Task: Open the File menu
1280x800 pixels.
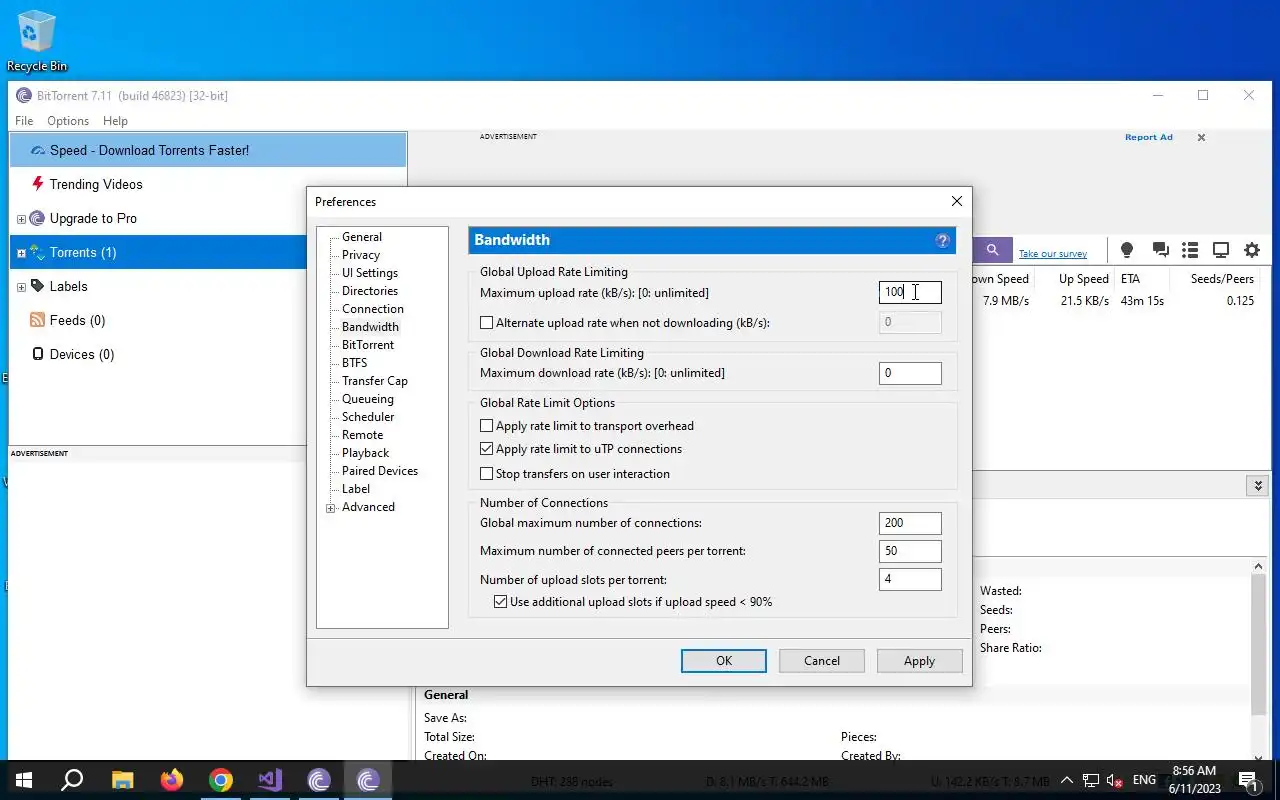Action: point(24,121)
